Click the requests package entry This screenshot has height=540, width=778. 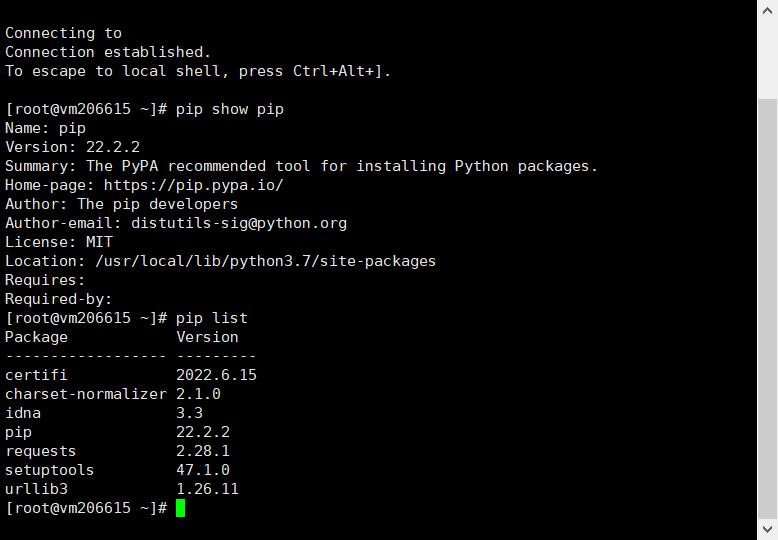(x=41, y=451)
